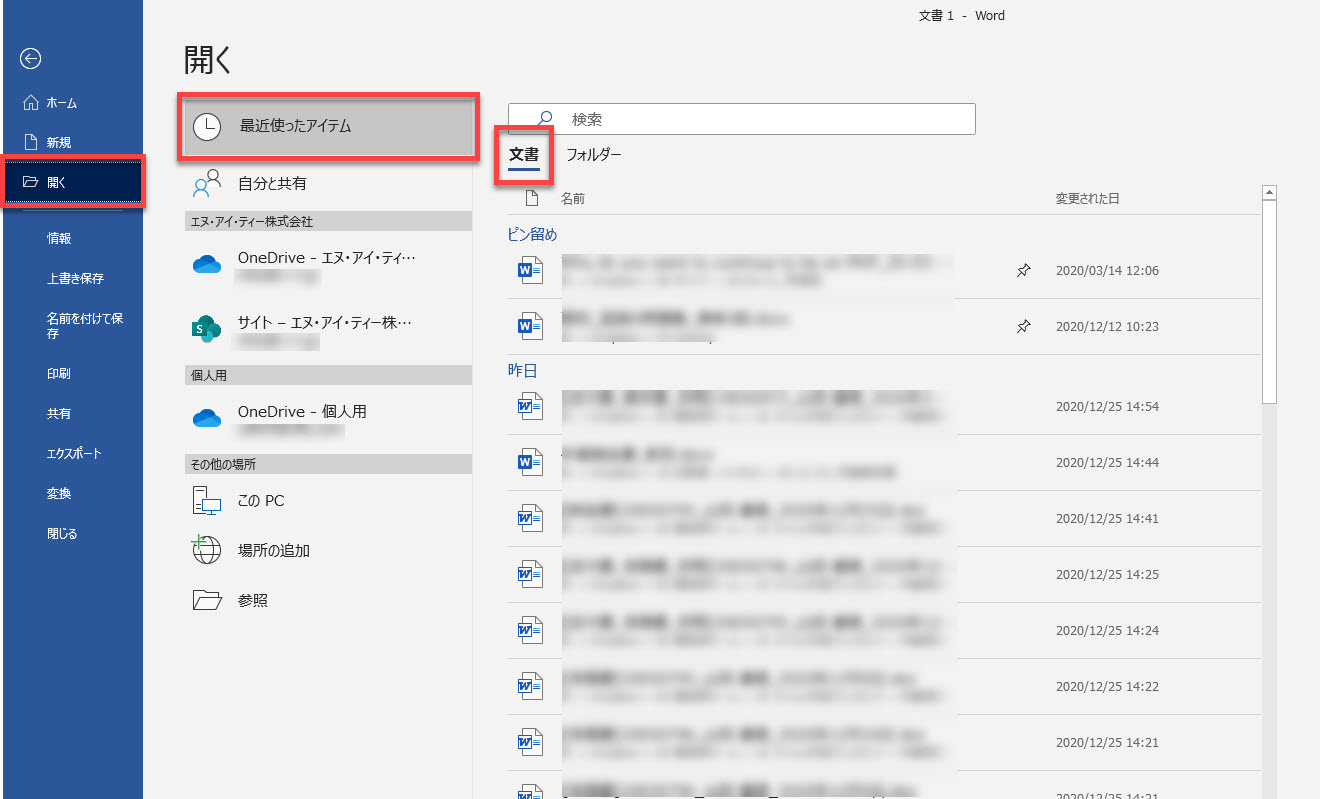Open the 印刷 menu item
The width and height of the screenshot is (1320, 799).
[x=59, y=374]
